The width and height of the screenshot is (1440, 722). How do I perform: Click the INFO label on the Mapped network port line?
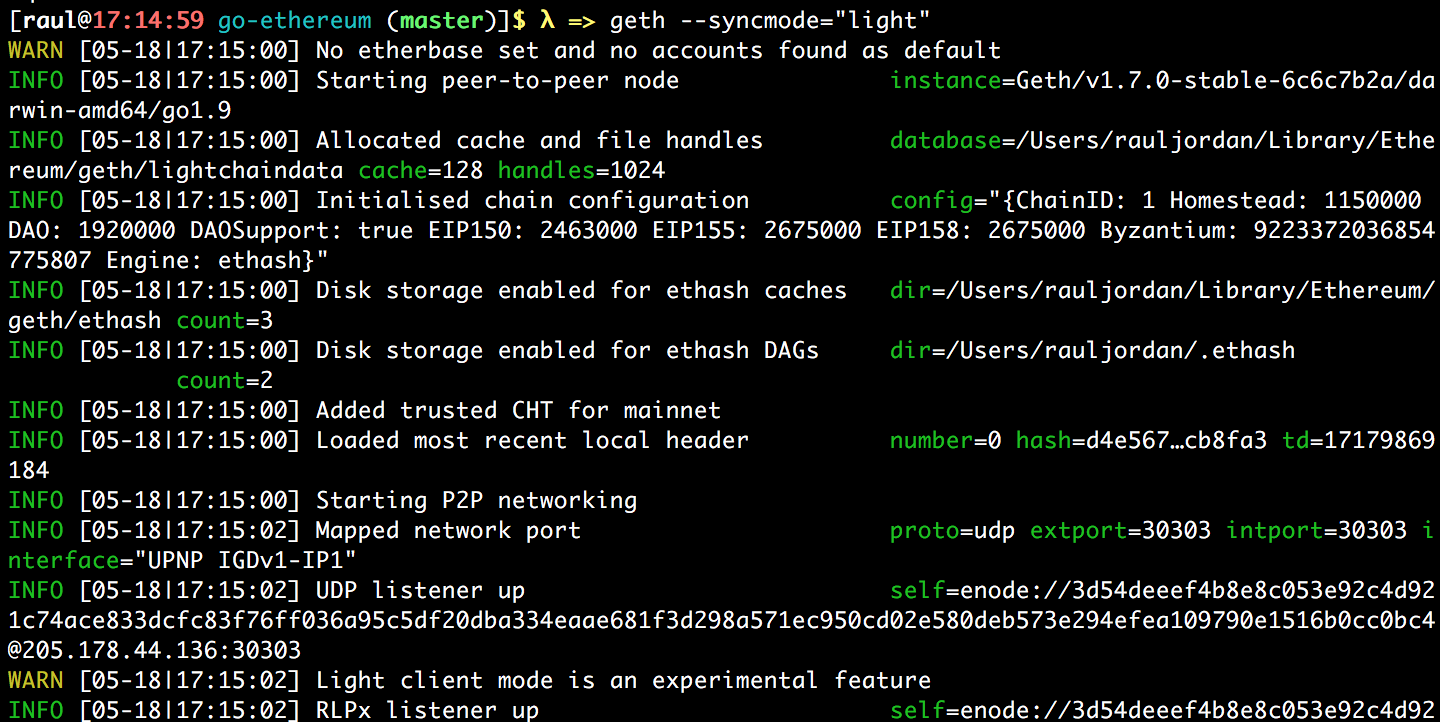pyautogui.click(x=35, y=530)
